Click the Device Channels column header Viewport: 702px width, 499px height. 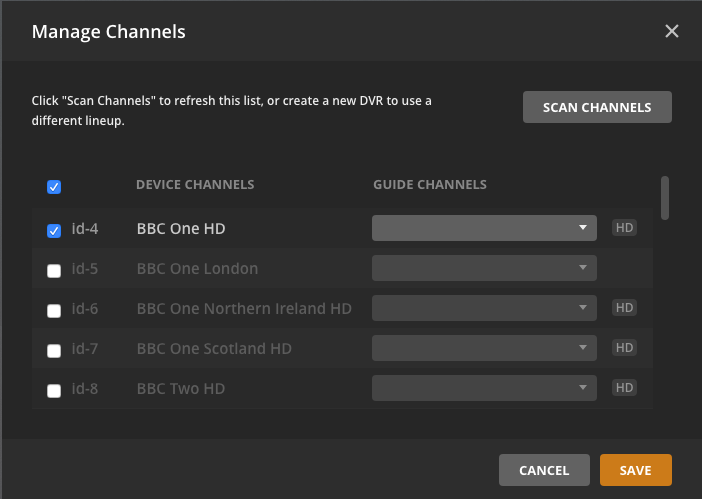click(195, 184)
